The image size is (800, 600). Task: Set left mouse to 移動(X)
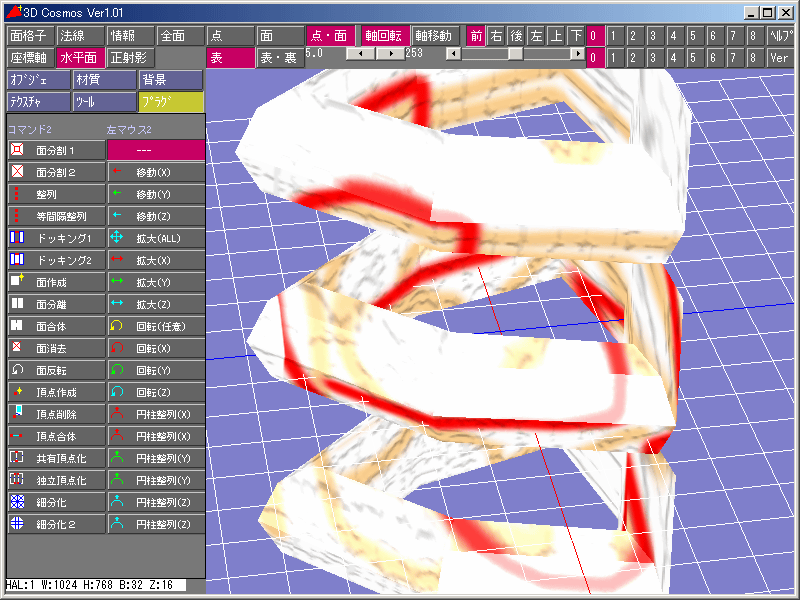click(x=156, y=172)
